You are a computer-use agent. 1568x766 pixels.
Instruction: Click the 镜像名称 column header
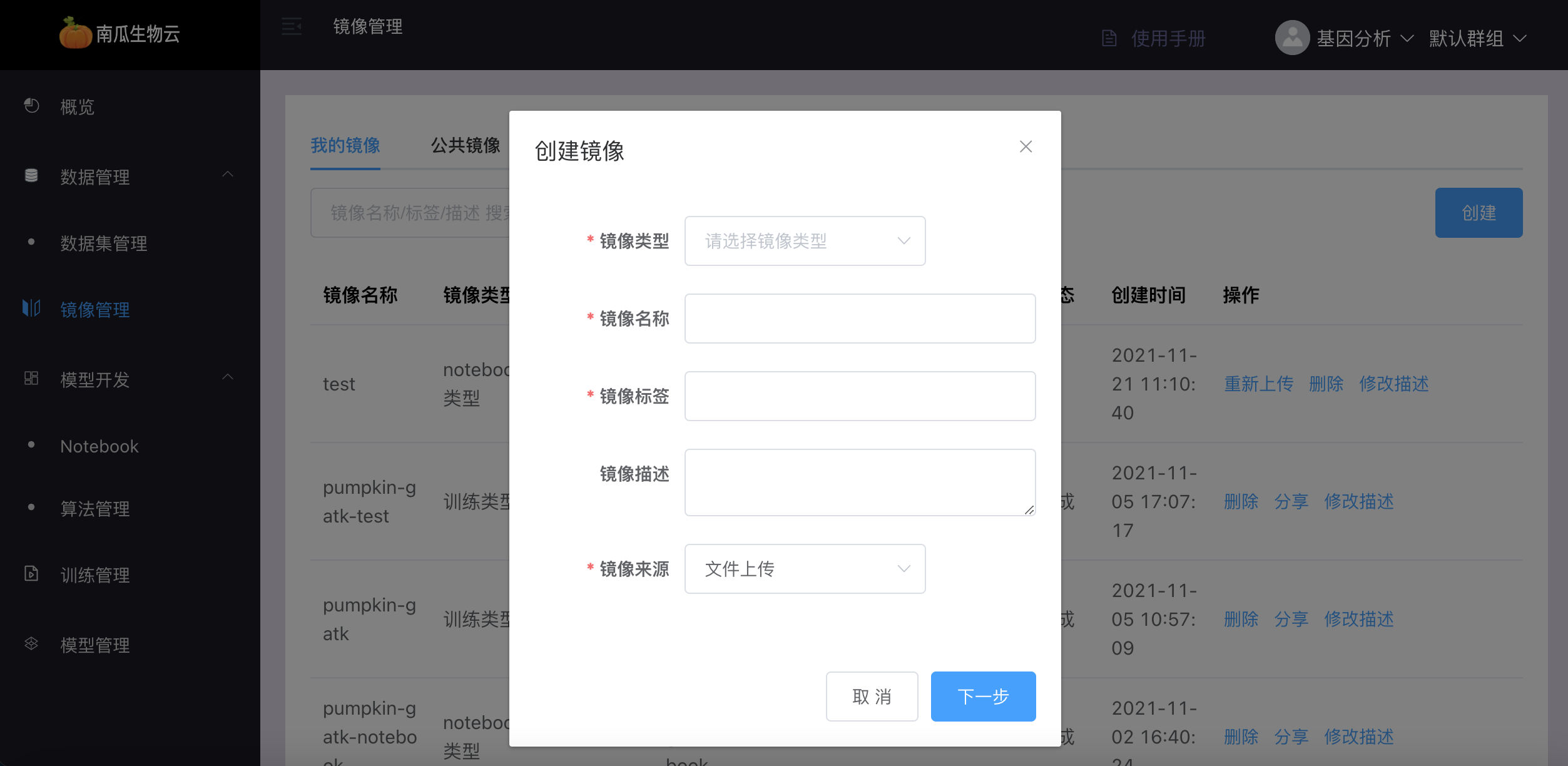(360, 295)
